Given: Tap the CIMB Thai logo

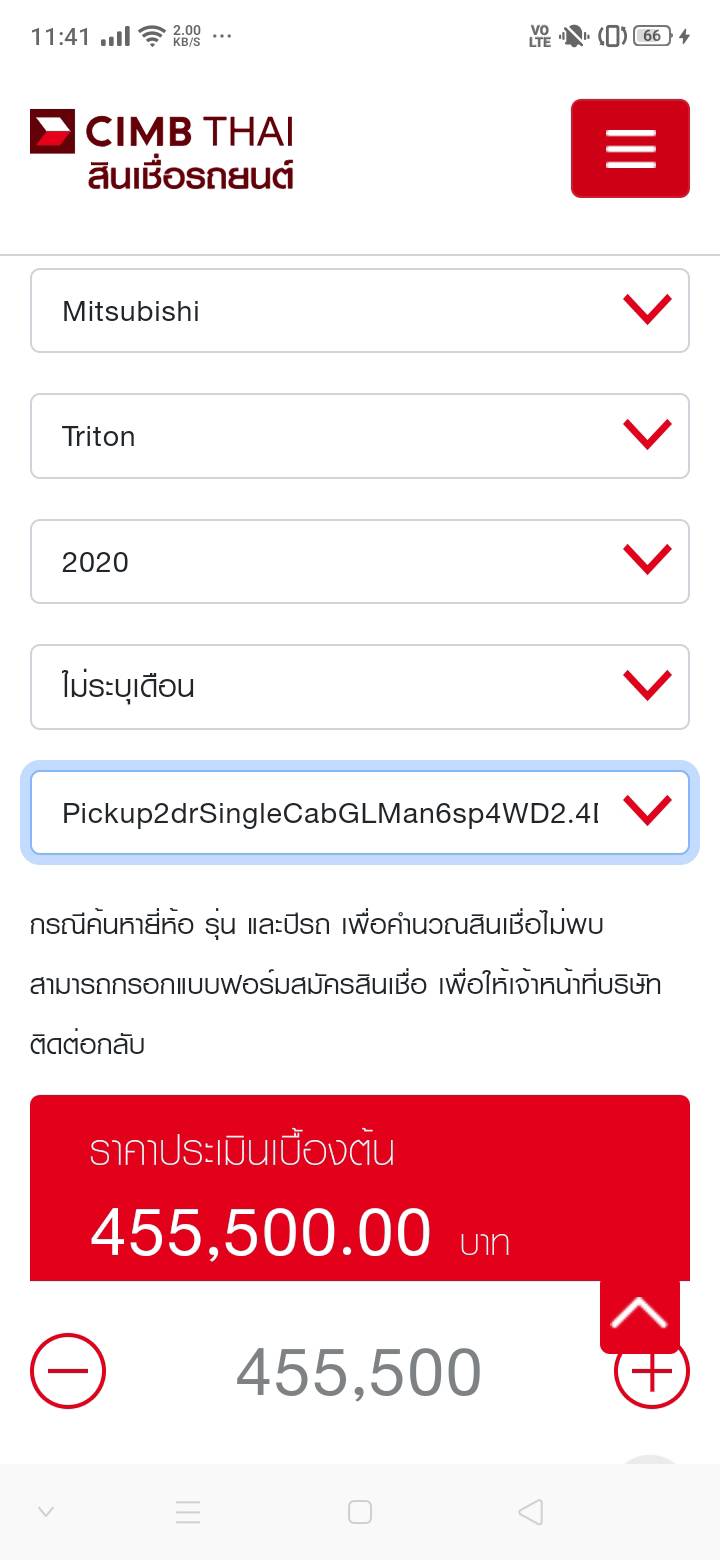Looking at the screenshot, I should pos(162,150).
